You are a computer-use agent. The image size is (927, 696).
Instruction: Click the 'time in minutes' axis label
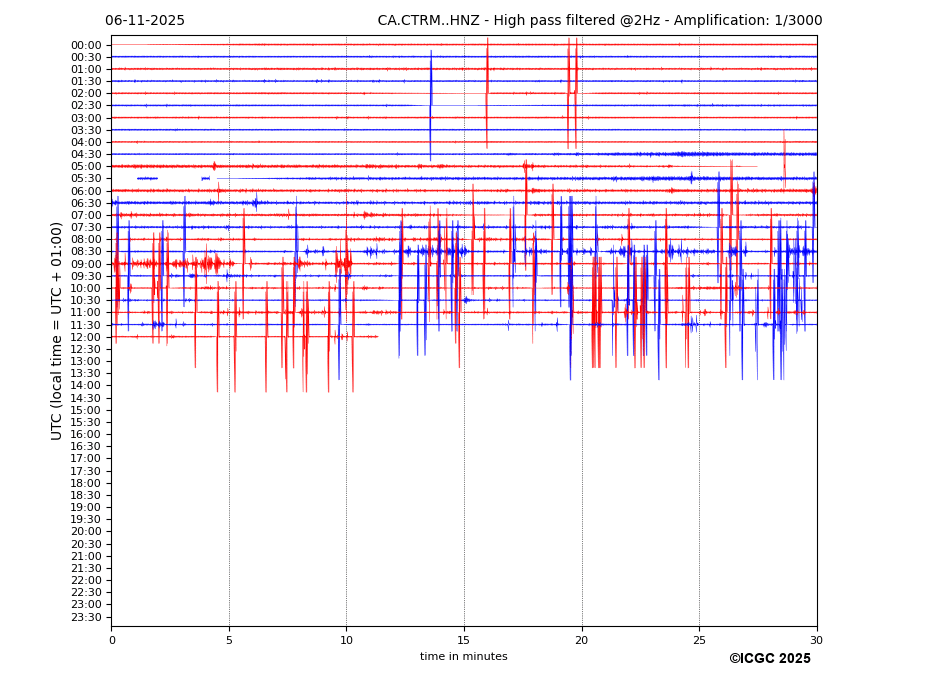pyautogui.click(x=463, y=657)
